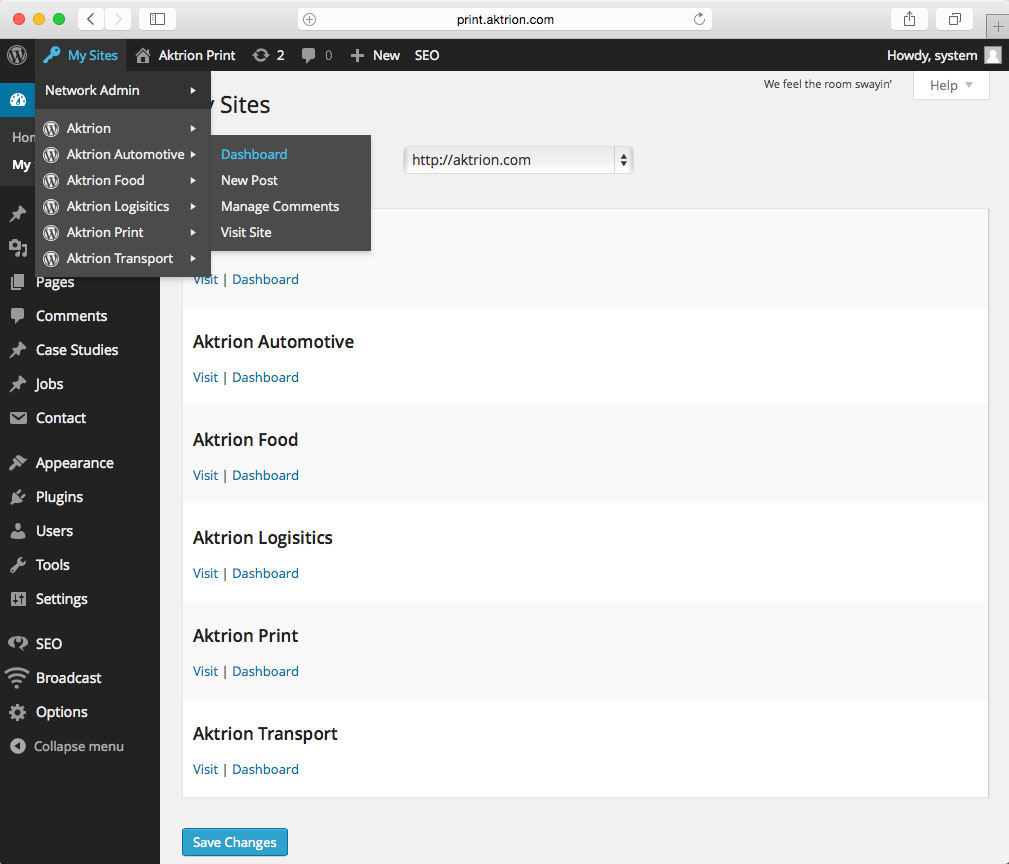
Task: Open Manage Comments from the submenu
Action: coord(280,206)
